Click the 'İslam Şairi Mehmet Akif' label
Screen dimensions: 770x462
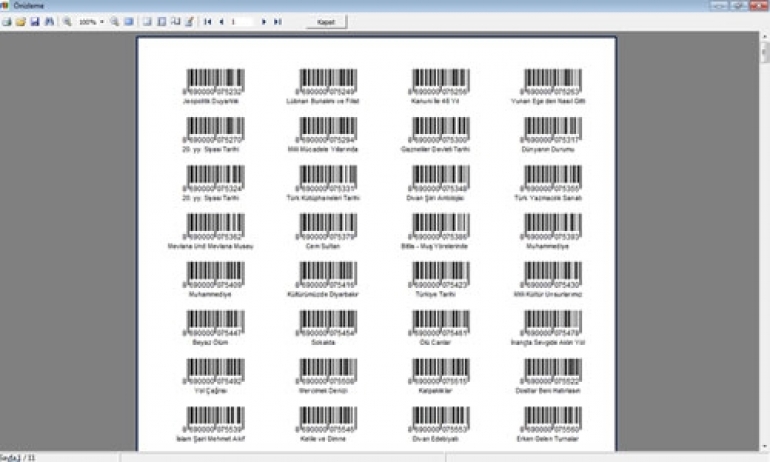coord(211,439)
